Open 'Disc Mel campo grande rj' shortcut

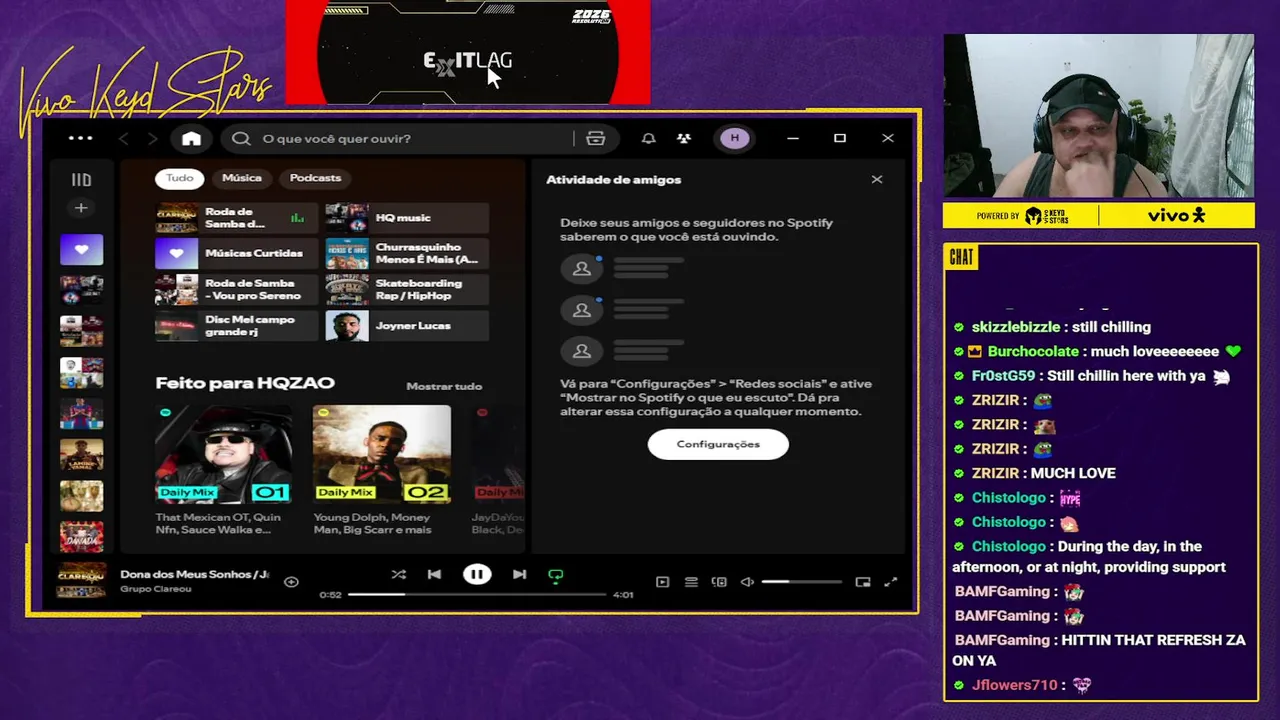click(236, 326)
